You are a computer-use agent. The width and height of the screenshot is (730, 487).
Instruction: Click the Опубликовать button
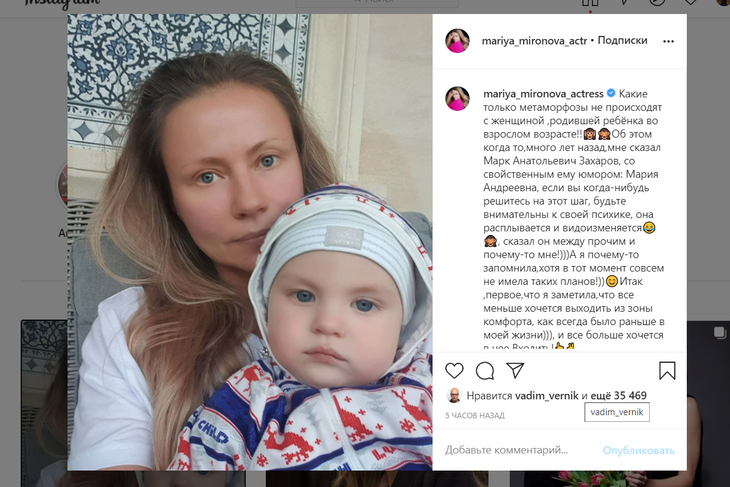pyautogui.click(x=638, y=450)
